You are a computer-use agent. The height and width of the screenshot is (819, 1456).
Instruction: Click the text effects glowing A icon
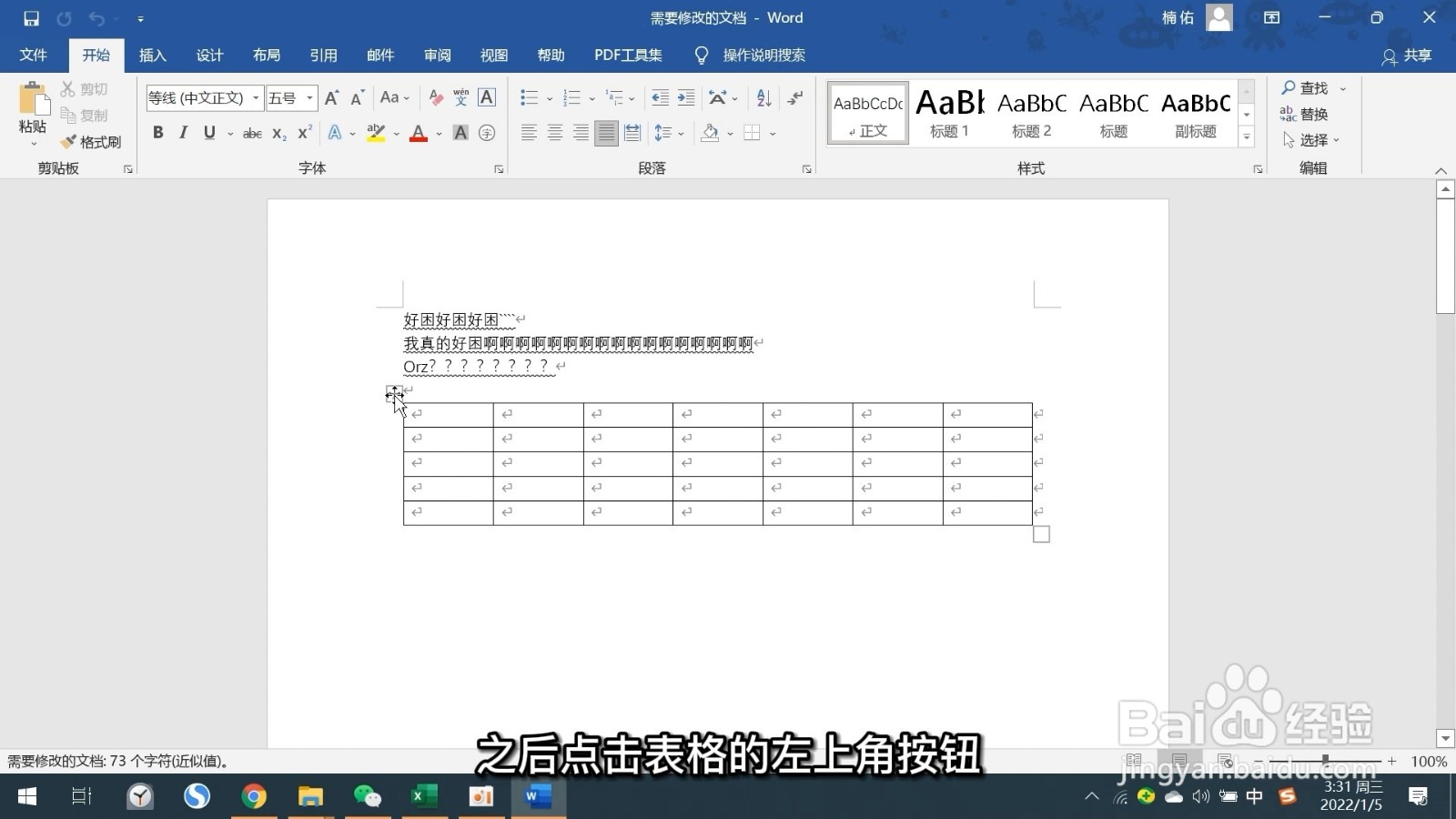(335, 133)
